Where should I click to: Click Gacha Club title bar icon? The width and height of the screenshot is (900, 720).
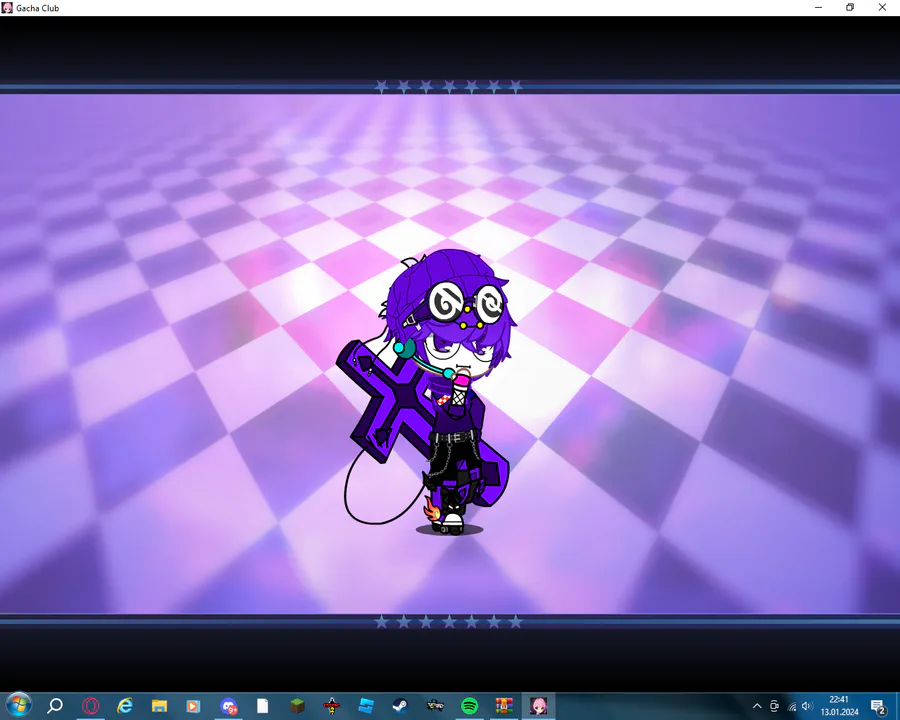click(7, 8)
